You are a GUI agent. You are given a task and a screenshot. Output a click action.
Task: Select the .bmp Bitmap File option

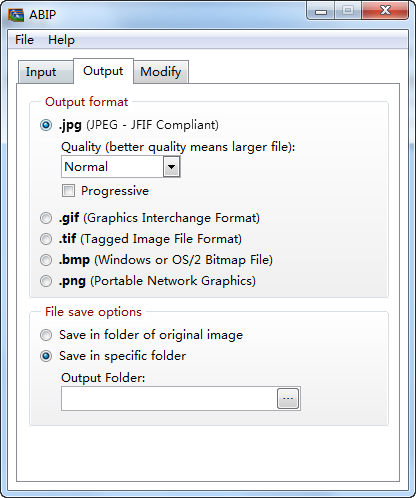pyautogui.click(x=46, y=260)
